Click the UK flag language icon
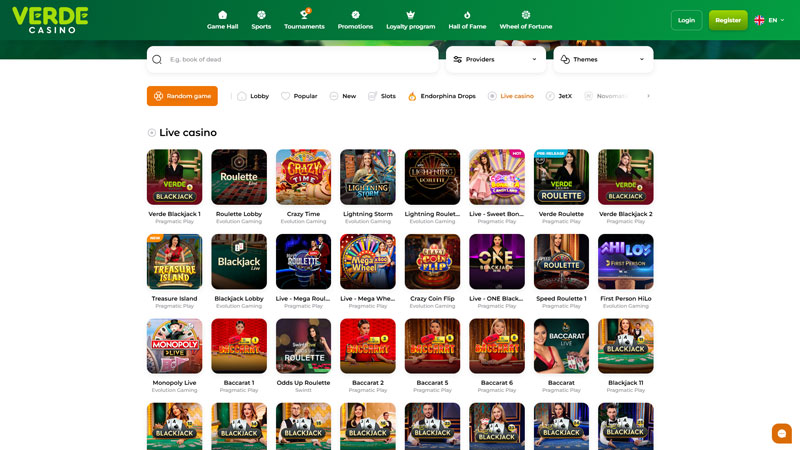This screenshot has width=800, height=450. [759, 20]
